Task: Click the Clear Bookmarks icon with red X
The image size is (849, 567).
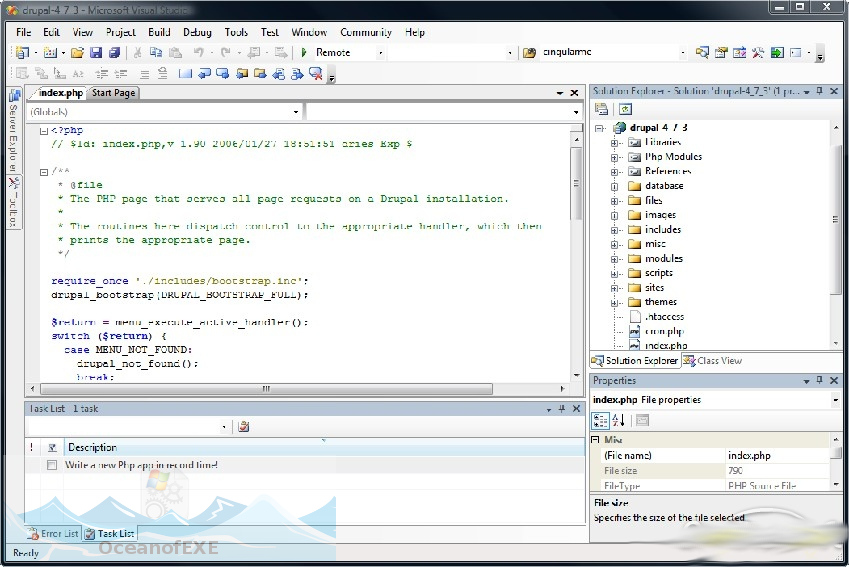Action: [316, 73]
